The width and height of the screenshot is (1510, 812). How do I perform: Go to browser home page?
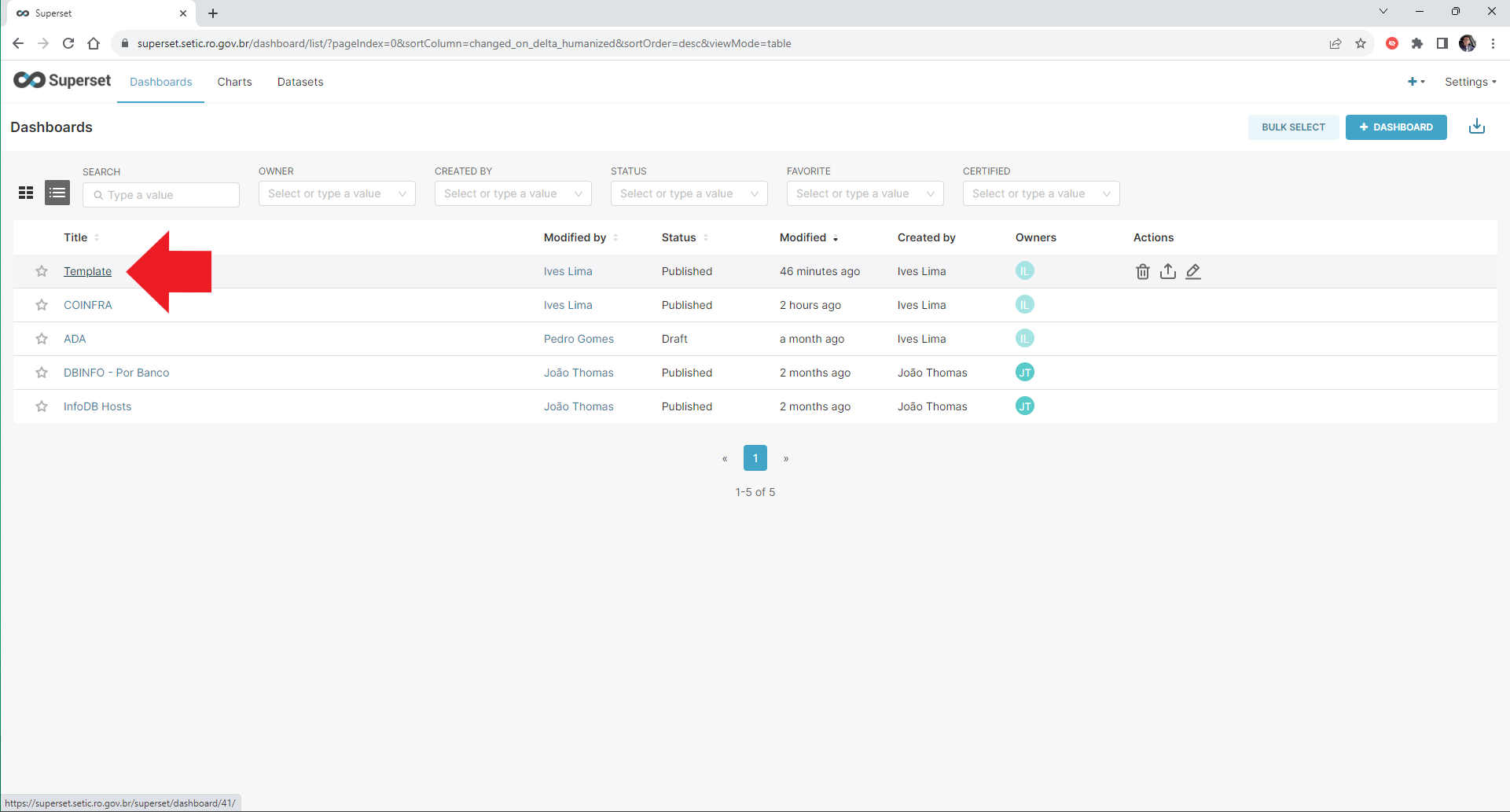94,43
